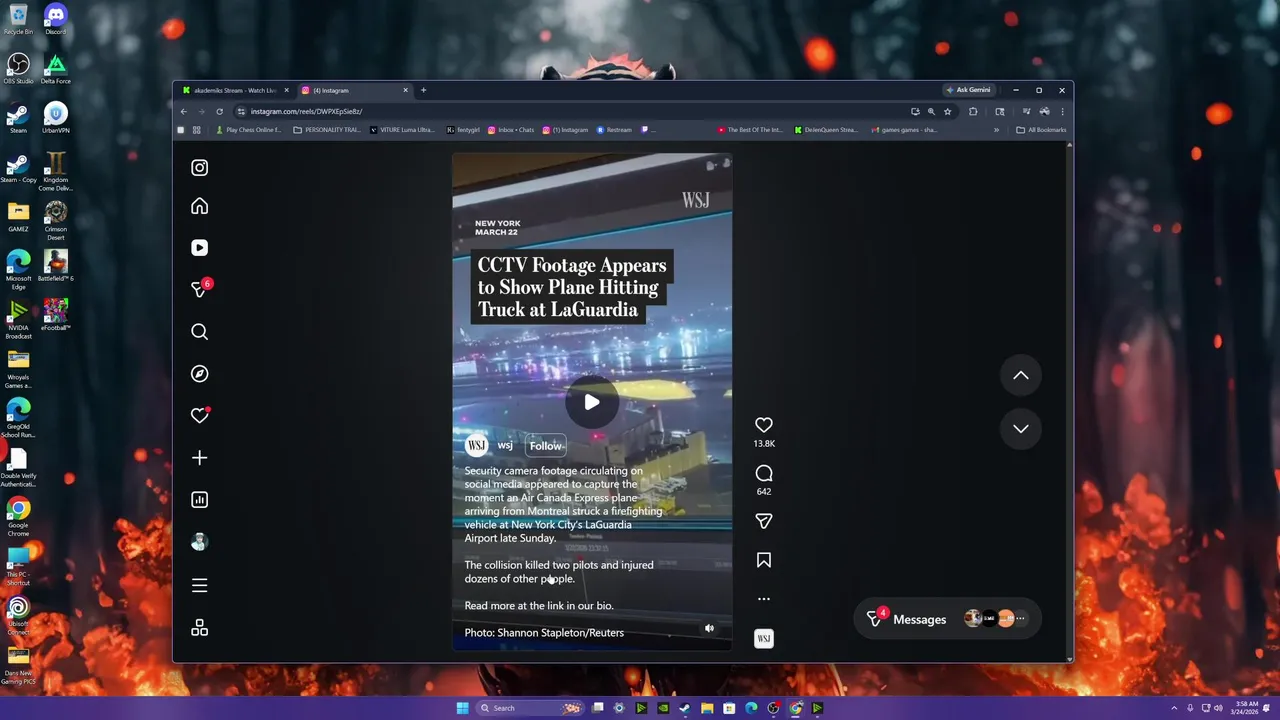Open Crimson Desert desktop shortcut
Image resolution: width=1280 pixels, height=720 pixels.
tap(56, 220)
